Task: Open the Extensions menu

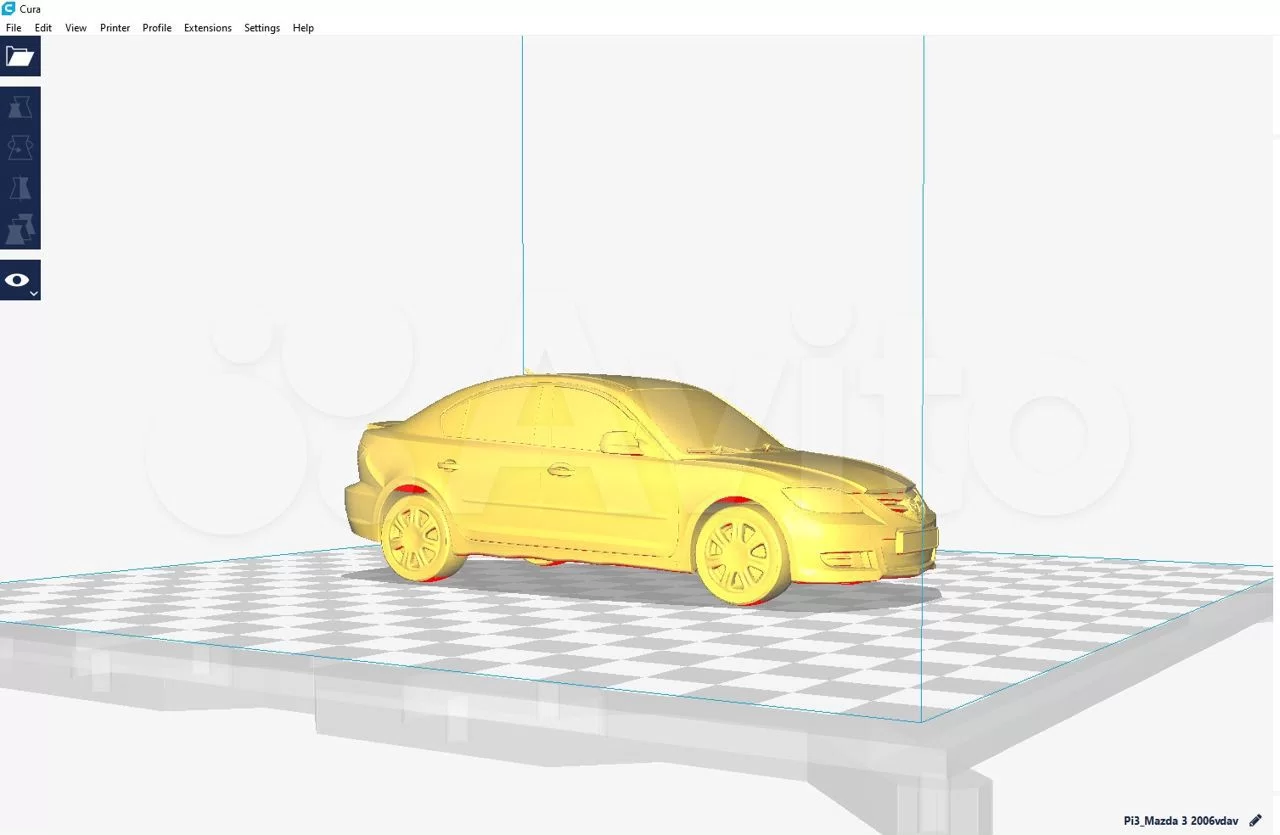Action: 207,27
